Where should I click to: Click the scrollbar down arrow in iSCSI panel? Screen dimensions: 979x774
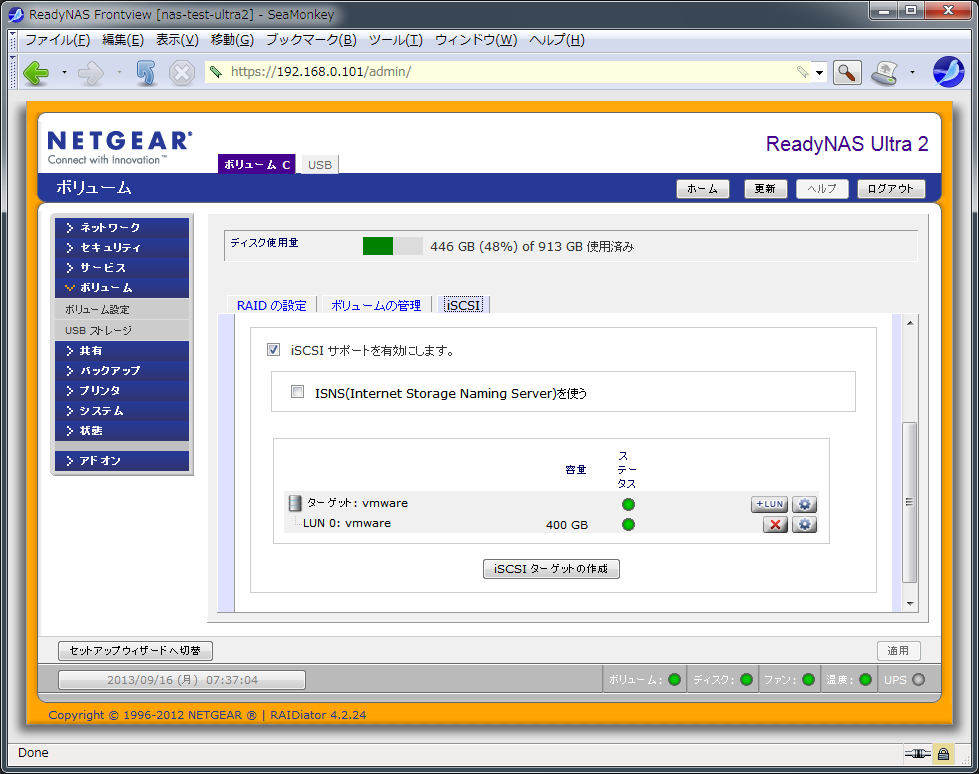910,603
